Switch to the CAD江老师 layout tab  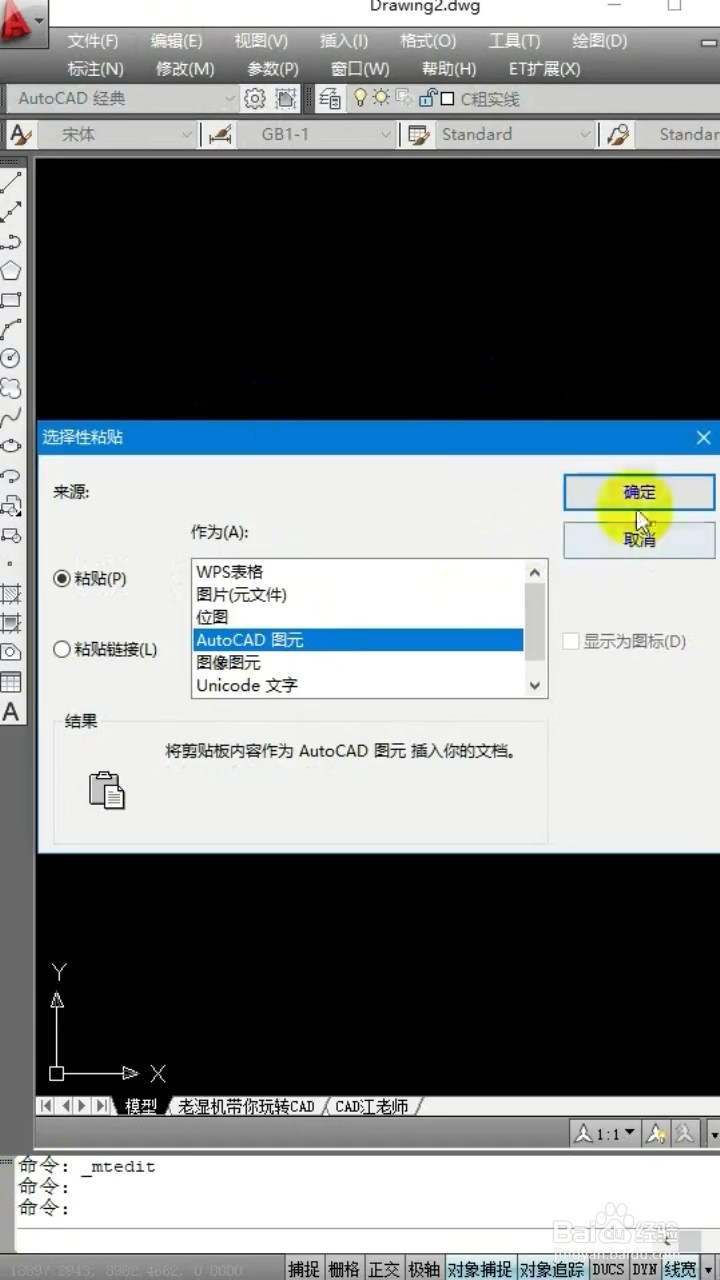click(372, 1106)
